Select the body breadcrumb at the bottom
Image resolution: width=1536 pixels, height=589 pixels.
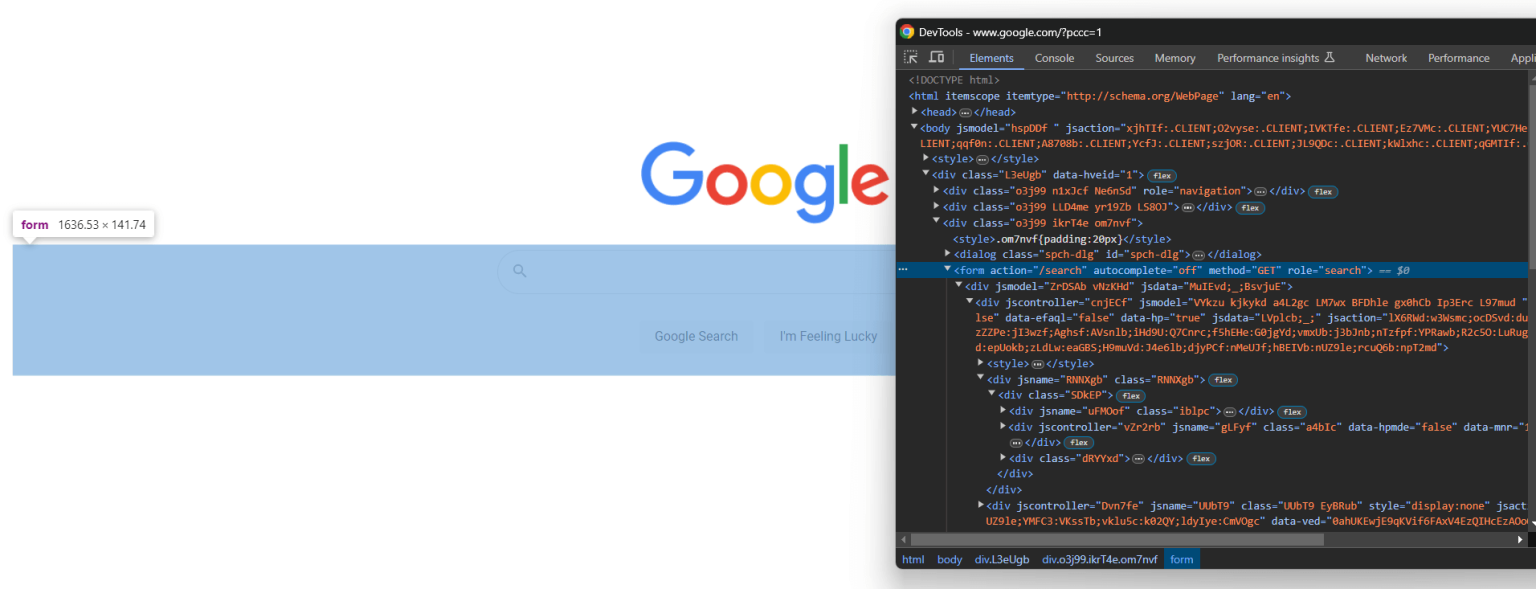[949, 559]
